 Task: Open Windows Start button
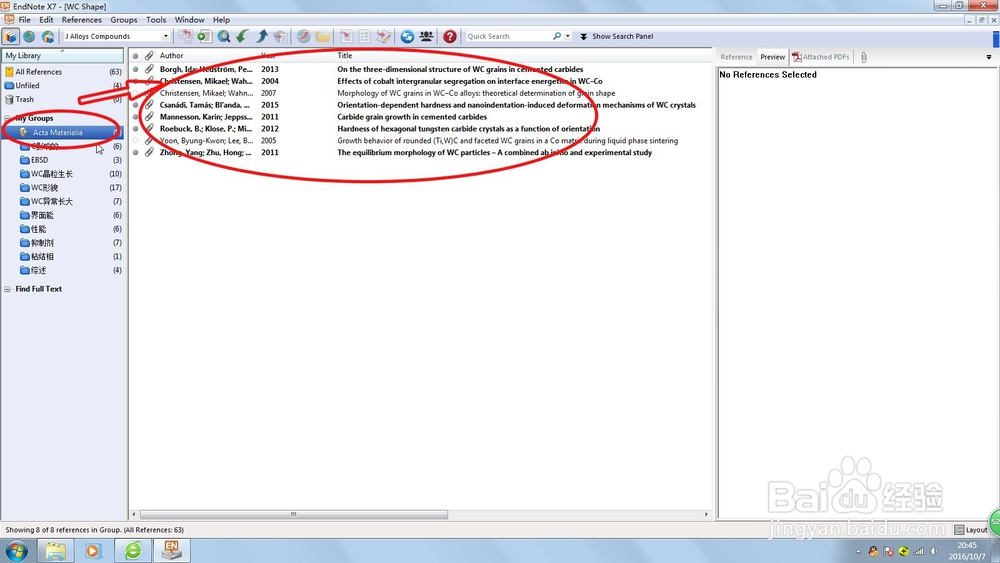[x=16, y=550]
